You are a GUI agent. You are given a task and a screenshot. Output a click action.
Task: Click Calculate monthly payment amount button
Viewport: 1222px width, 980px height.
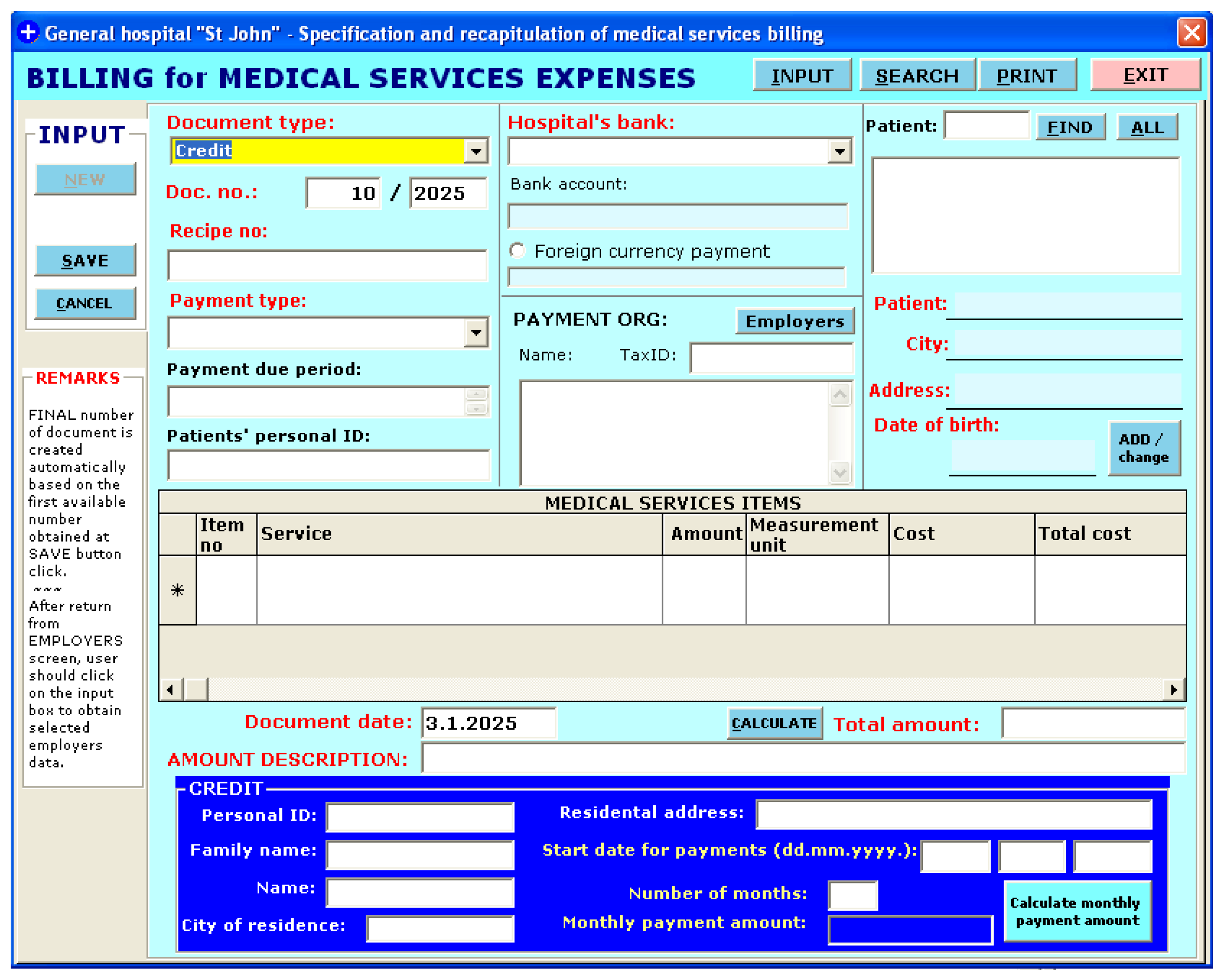click(1077, 911)
